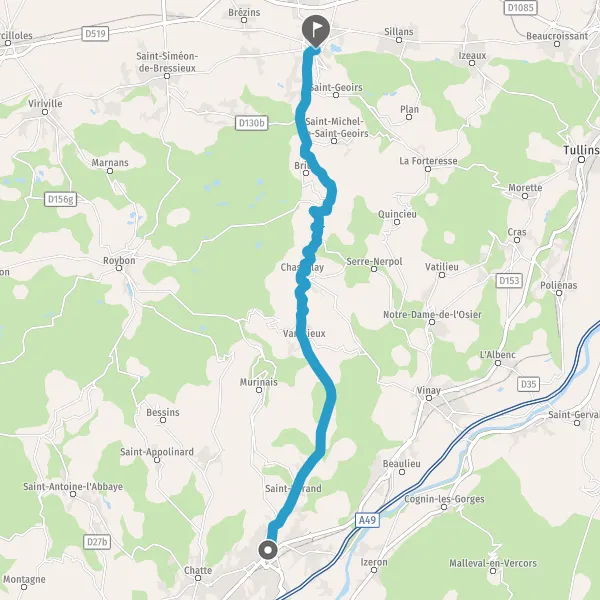Click the D27b road shield
This screenshot has height=600, width=600.
[97, 541]
